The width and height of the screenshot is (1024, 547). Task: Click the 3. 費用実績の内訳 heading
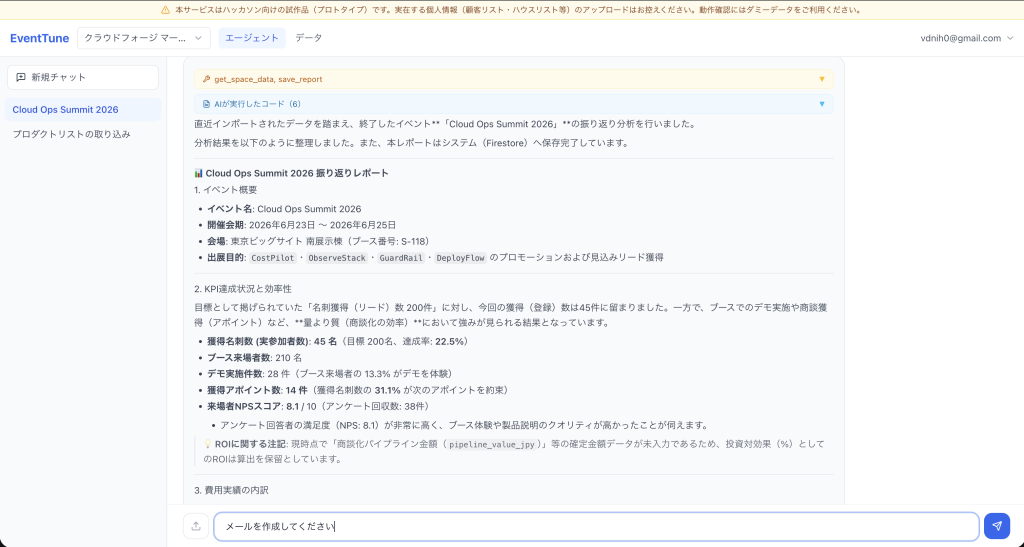231,490
